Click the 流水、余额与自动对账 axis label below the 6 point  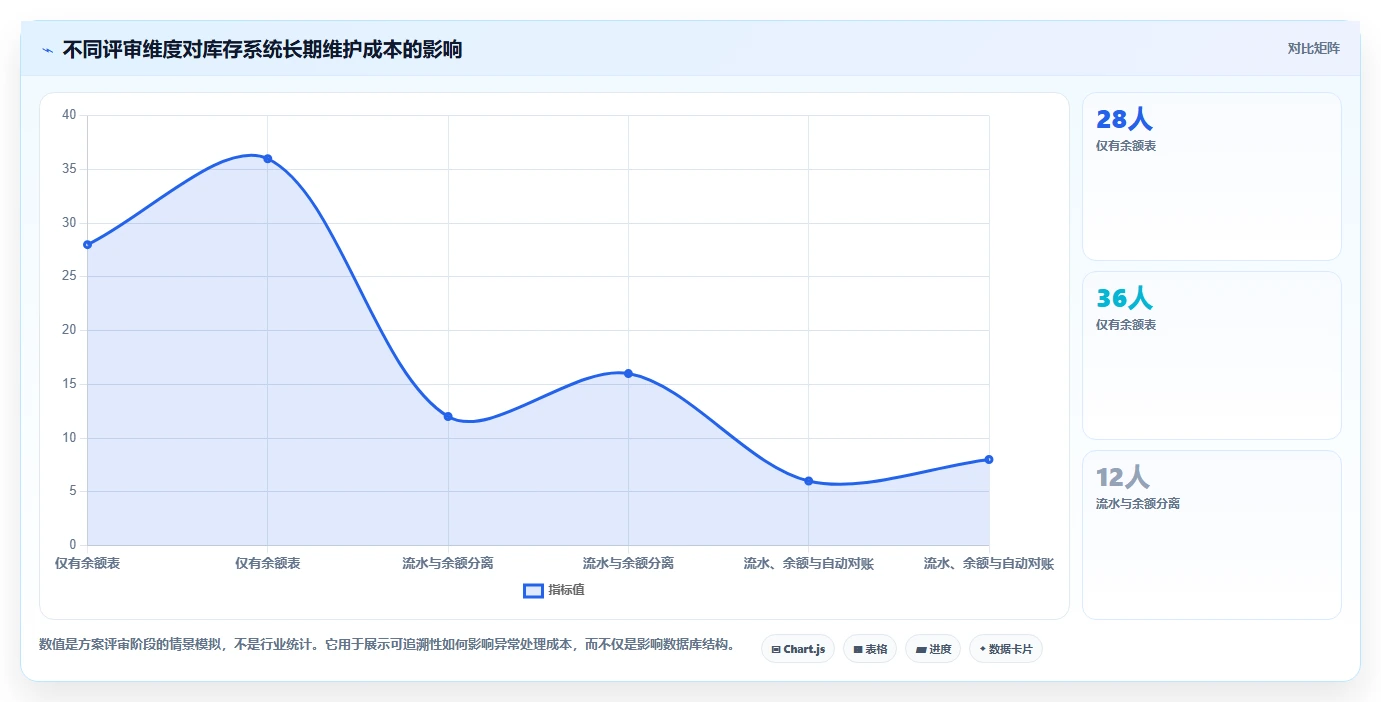[808, 564]
